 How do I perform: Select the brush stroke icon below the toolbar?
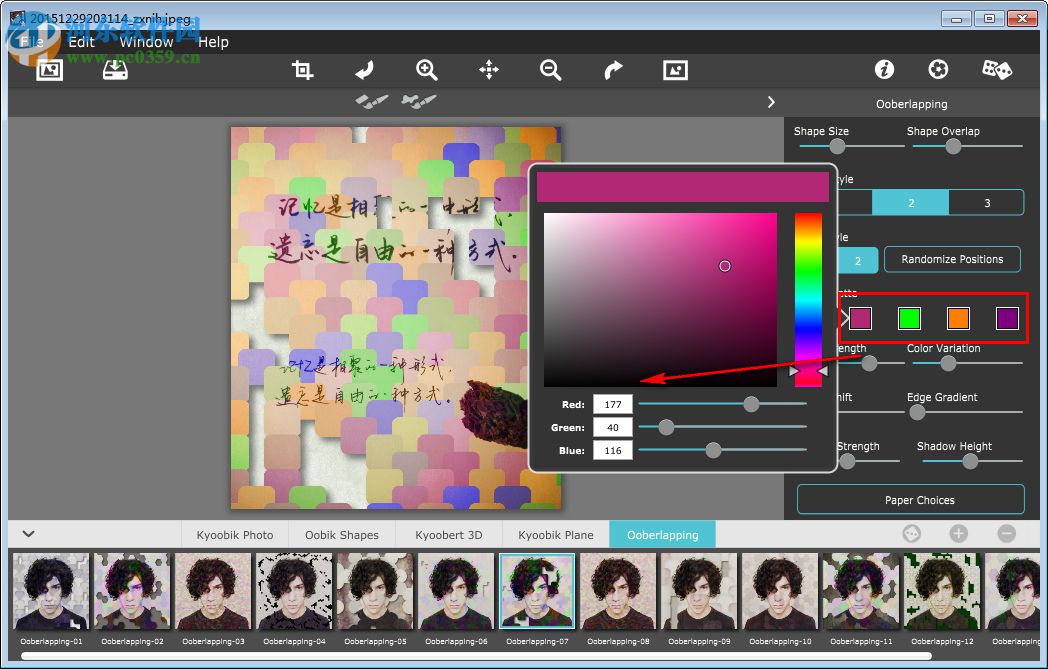371,101
